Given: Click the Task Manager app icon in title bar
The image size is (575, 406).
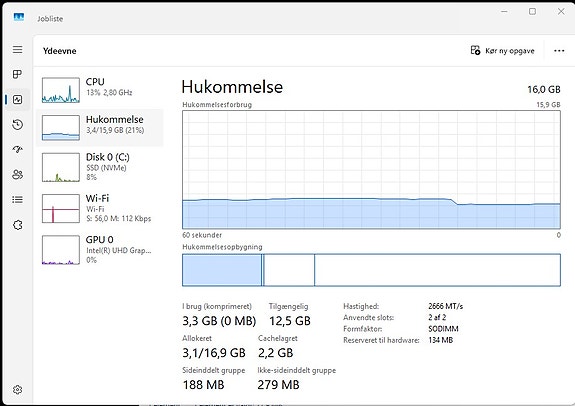Looking at the screenshot, I should pyautogui.click(x=19, y=17).
